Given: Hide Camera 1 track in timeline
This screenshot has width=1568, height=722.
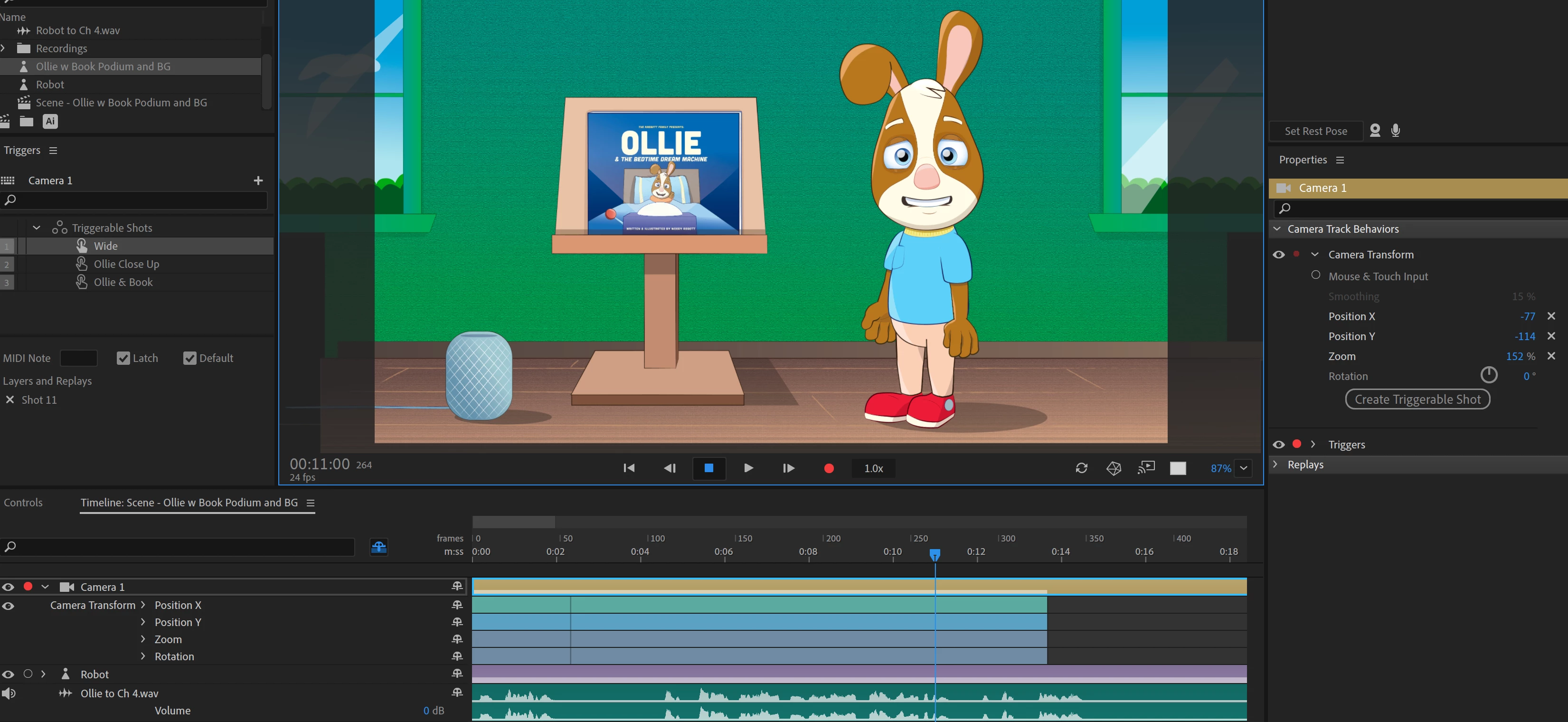Looking at the screenshot, I should click(8, 587).
